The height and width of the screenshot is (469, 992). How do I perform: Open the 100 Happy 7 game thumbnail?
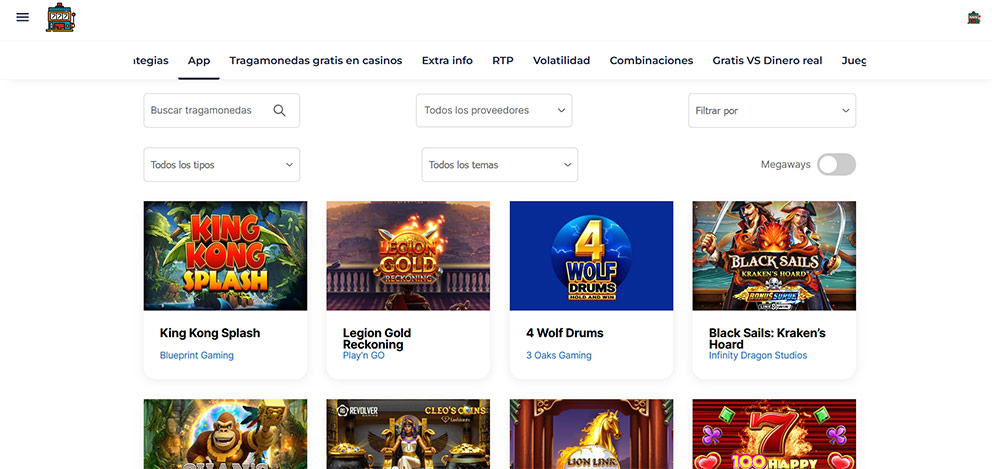tap(774, 434)
